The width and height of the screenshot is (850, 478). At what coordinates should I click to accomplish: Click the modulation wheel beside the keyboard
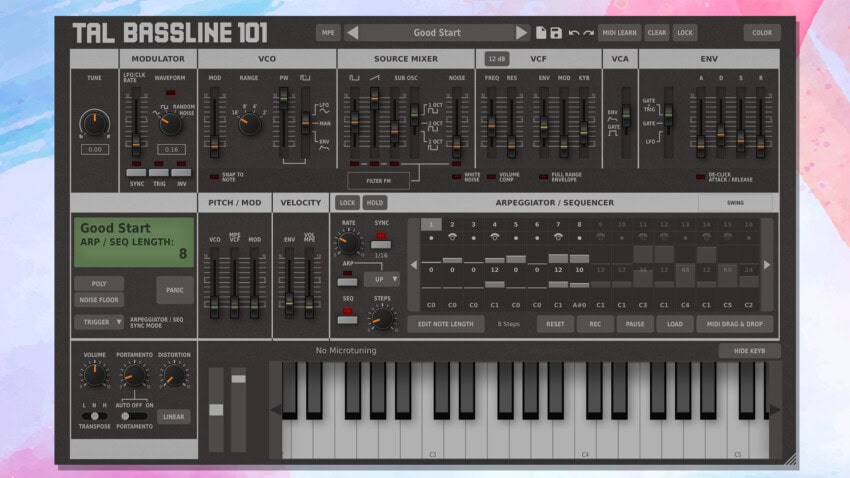(239, 409)
